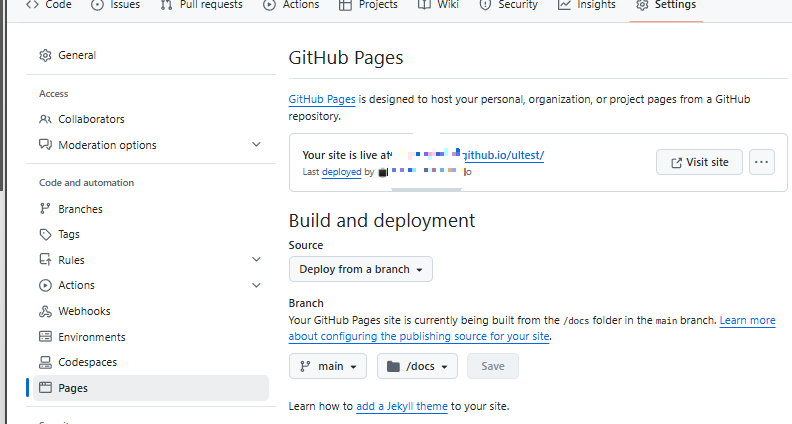Open the Wiki tab

tap(438, 5)
